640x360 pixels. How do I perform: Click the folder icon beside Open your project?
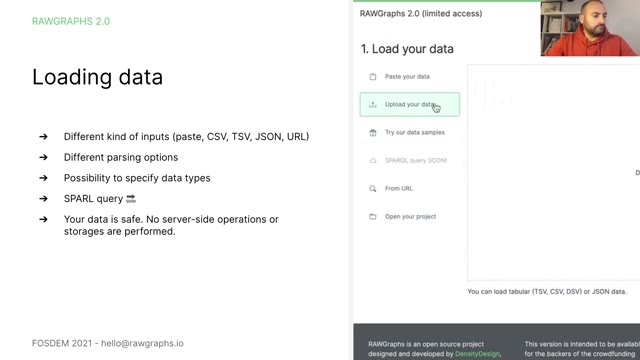click(x=373, y=217)
